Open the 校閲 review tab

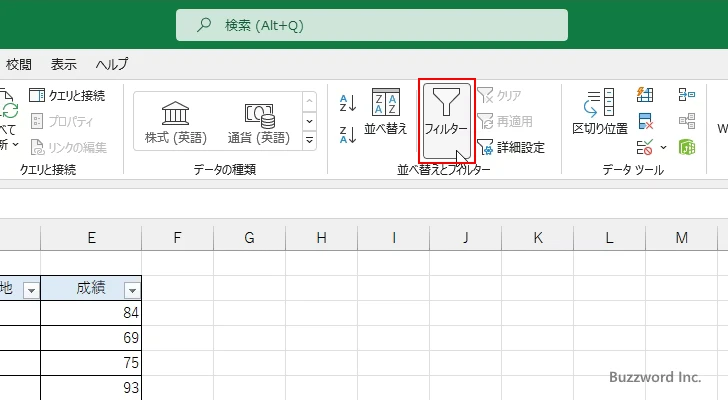[x=19, y=65]
